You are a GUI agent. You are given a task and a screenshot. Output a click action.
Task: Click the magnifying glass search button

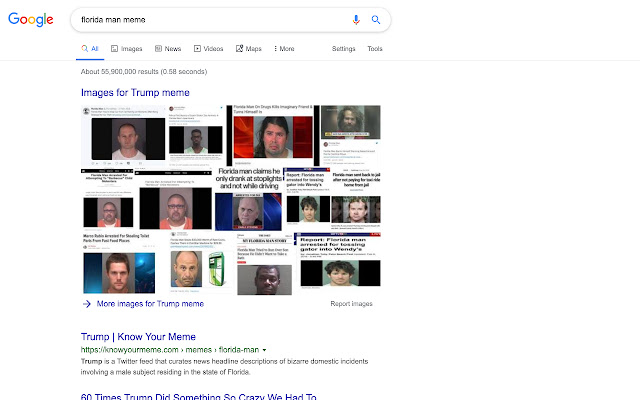(x=376, y=20)
